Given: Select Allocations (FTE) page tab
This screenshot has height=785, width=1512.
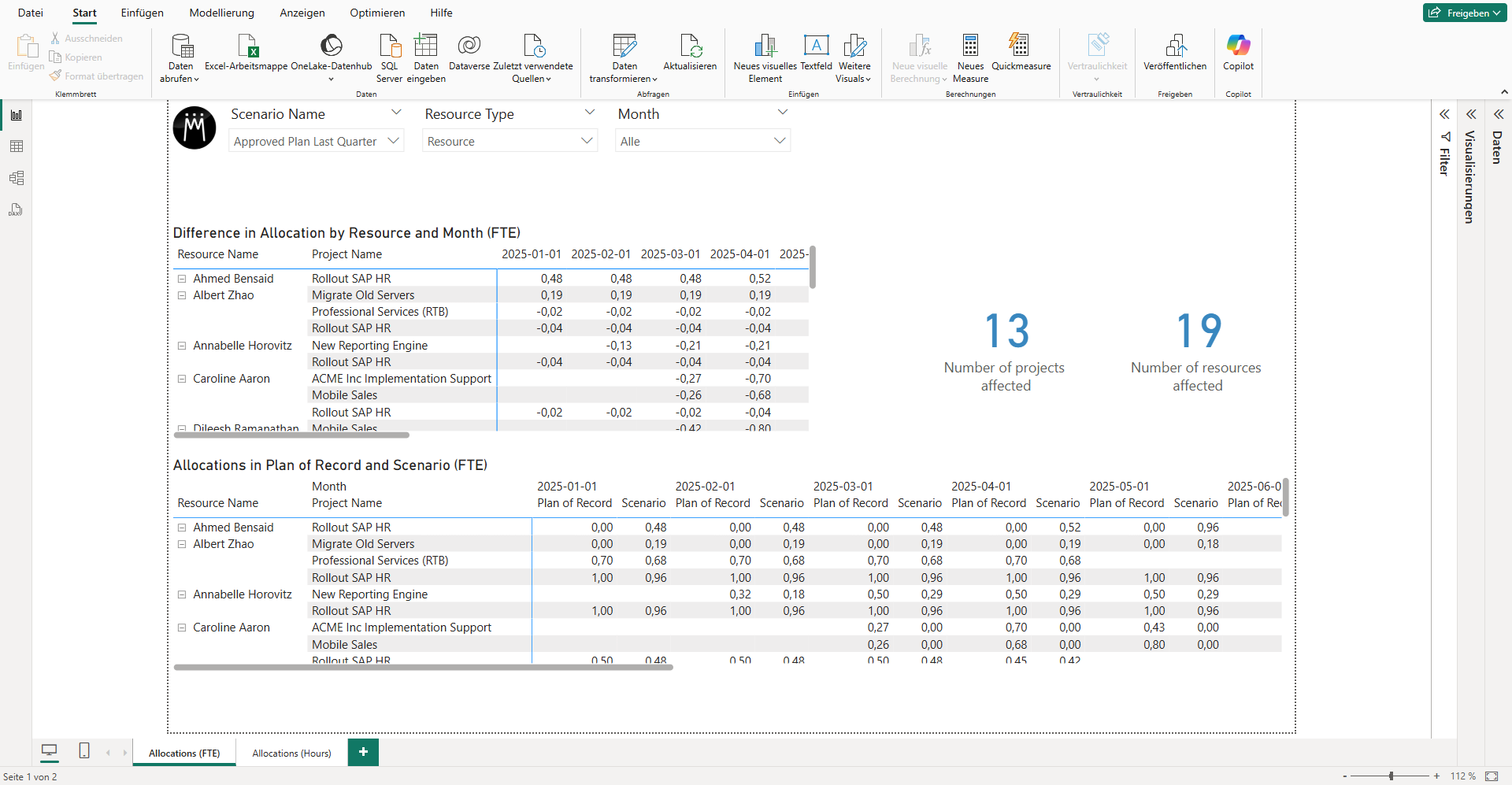Looking at the screenshot, I should (x=184, y=753).
